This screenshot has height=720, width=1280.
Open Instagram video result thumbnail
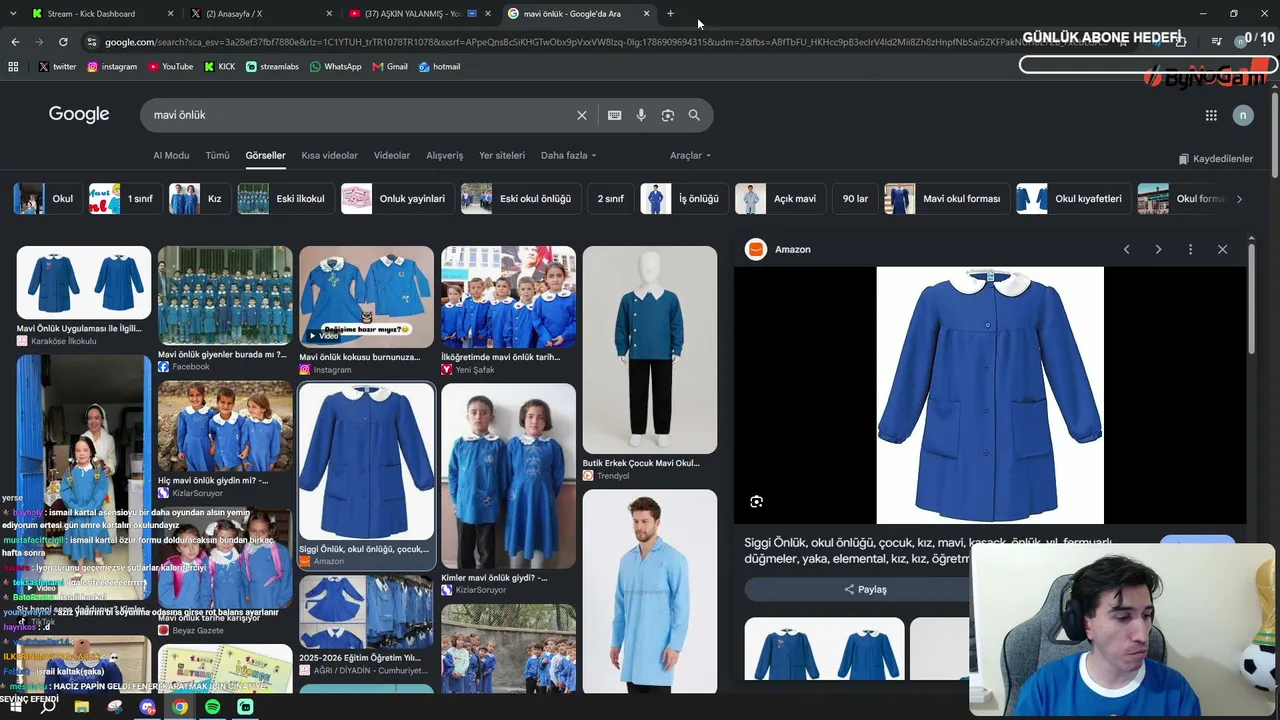tap(367, 297)
